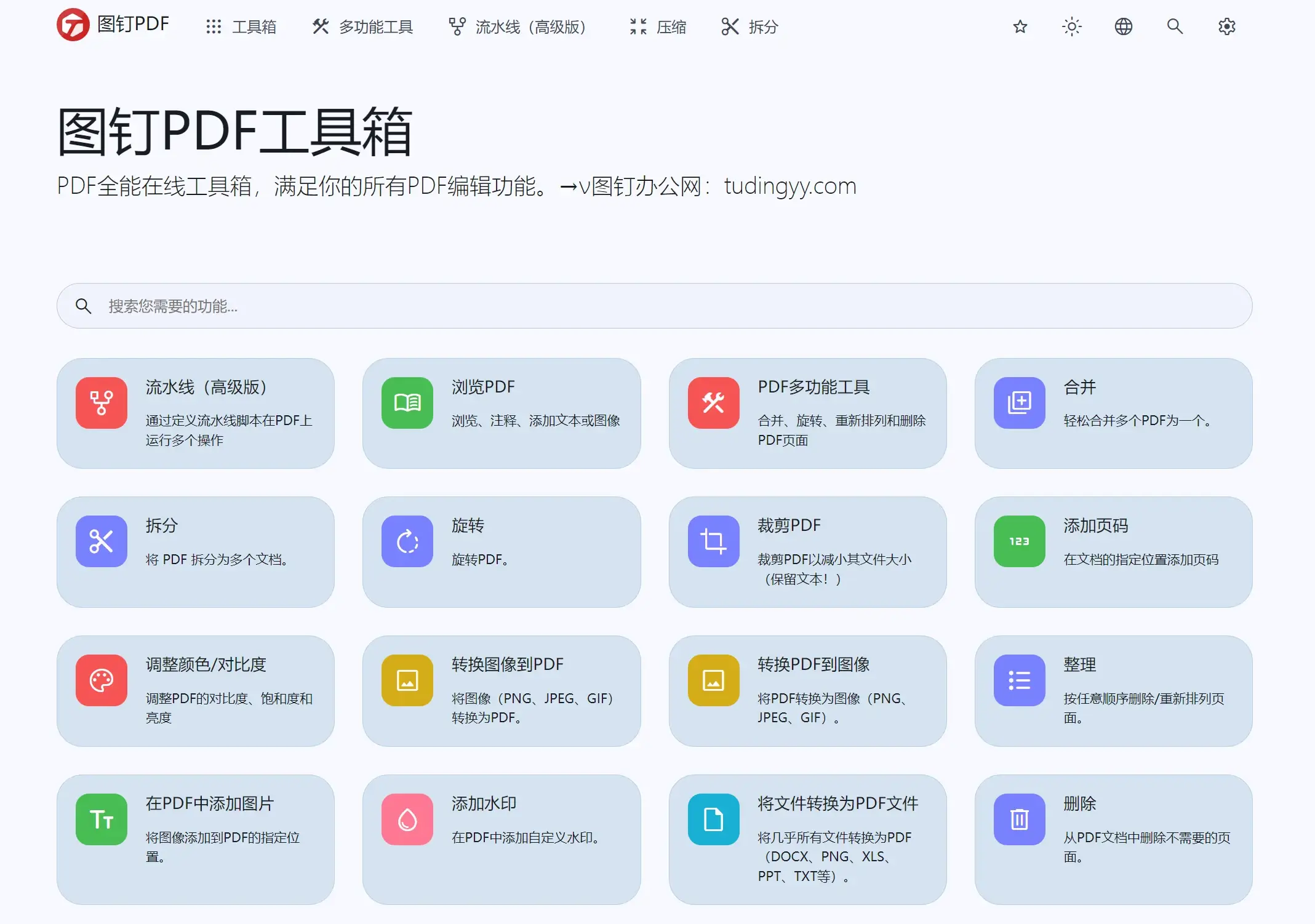Click the palette icon for 调整颜色/对比度
1315x924 pixels.
pos(102,680)
